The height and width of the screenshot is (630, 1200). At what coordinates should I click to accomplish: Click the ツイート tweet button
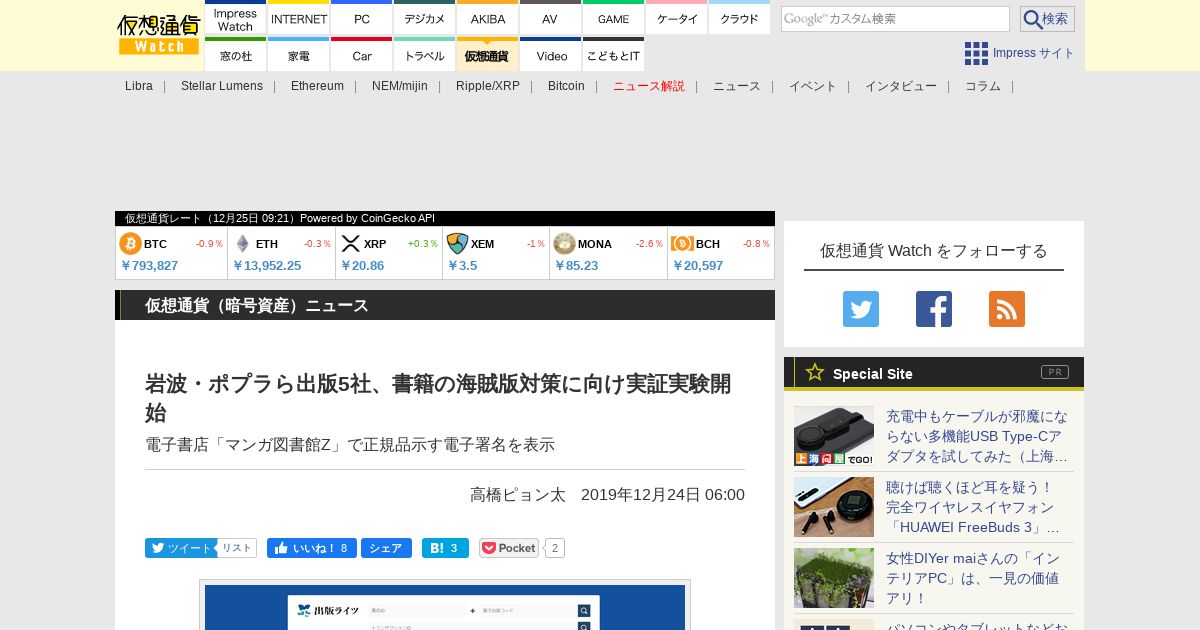(x=179, y=548)
